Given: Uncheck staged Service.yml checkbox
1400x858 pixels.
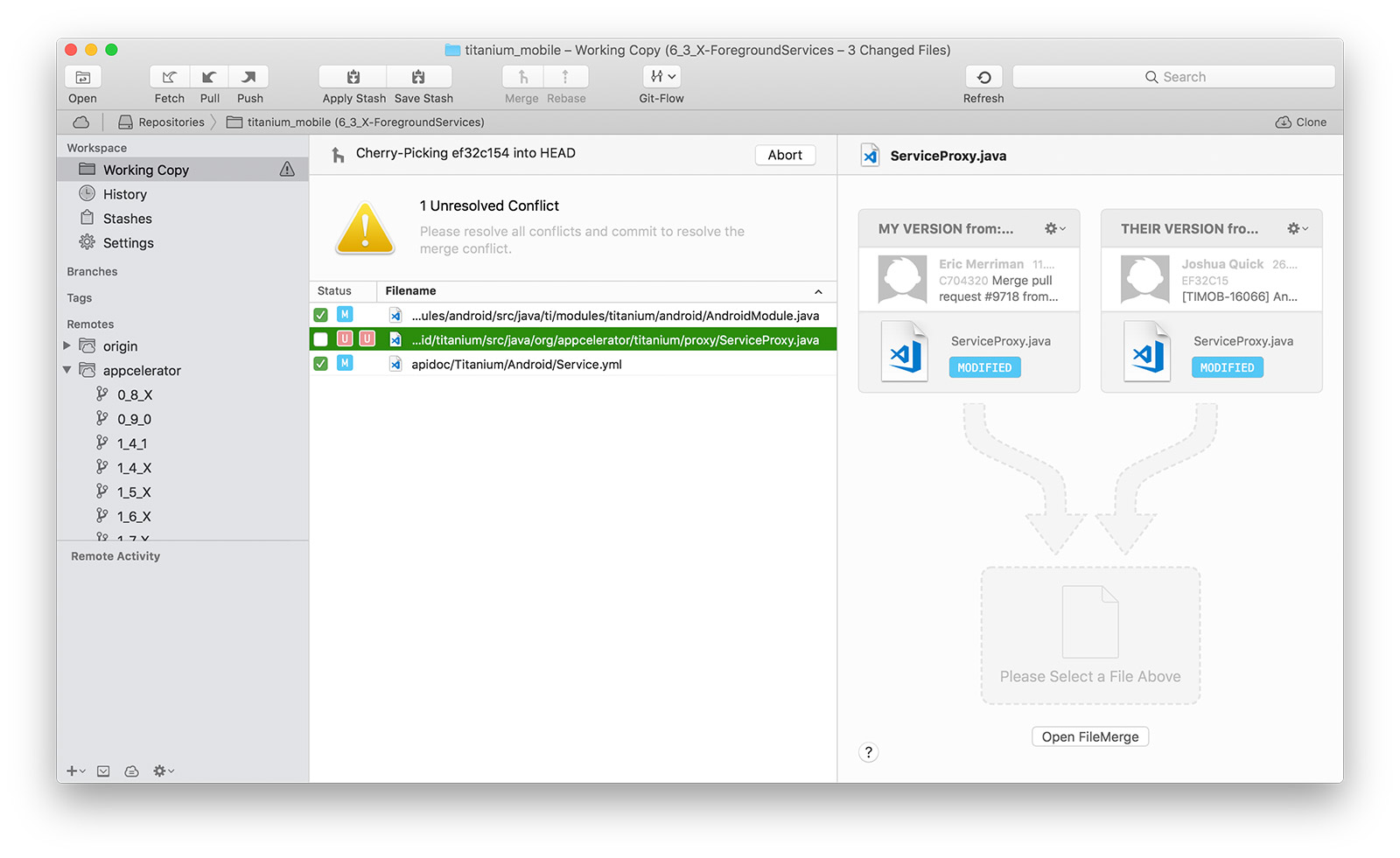Looking at the screenshot, I should (x=321, y=364).
